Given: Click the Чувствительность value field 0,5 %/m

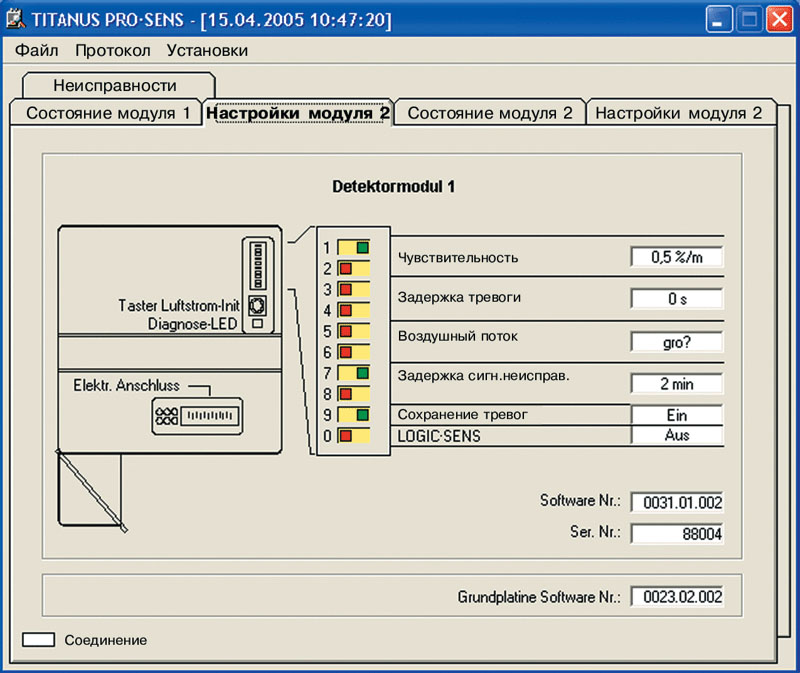Looking at the screenshot, I should [x=677, y=257].
